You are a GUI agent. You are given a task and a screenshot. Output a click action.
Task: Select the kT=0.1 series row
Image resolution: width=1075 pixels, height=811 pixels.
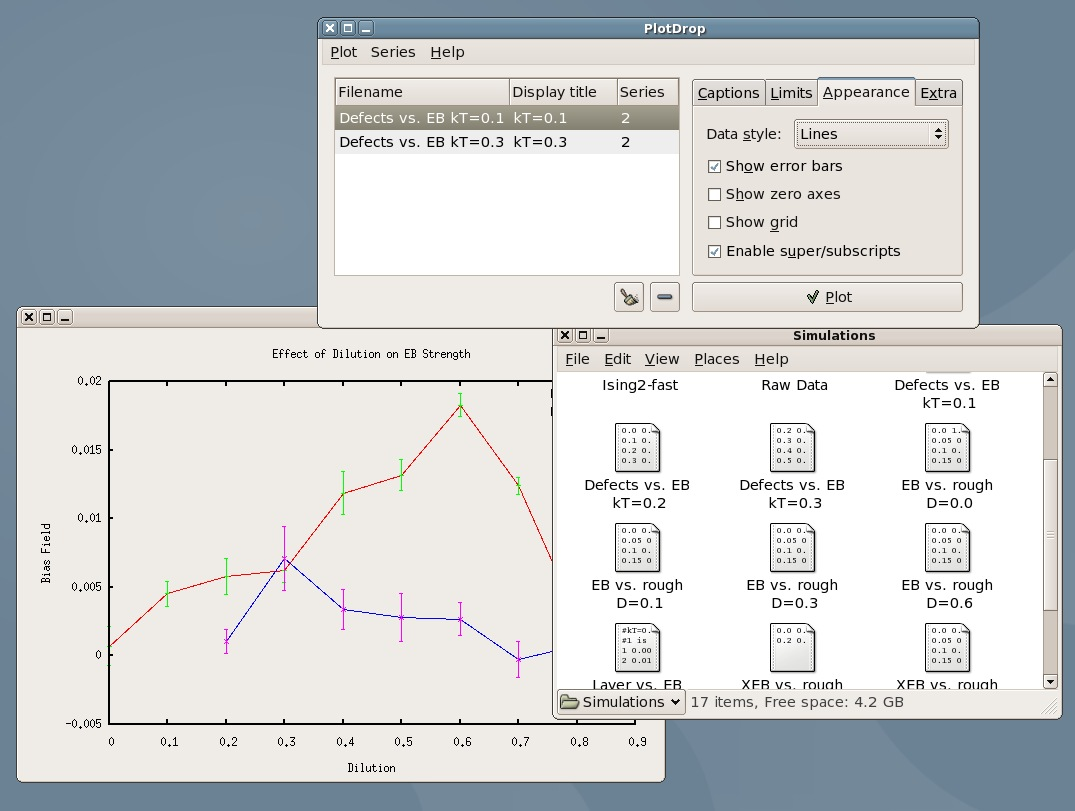tap(507, 118)
